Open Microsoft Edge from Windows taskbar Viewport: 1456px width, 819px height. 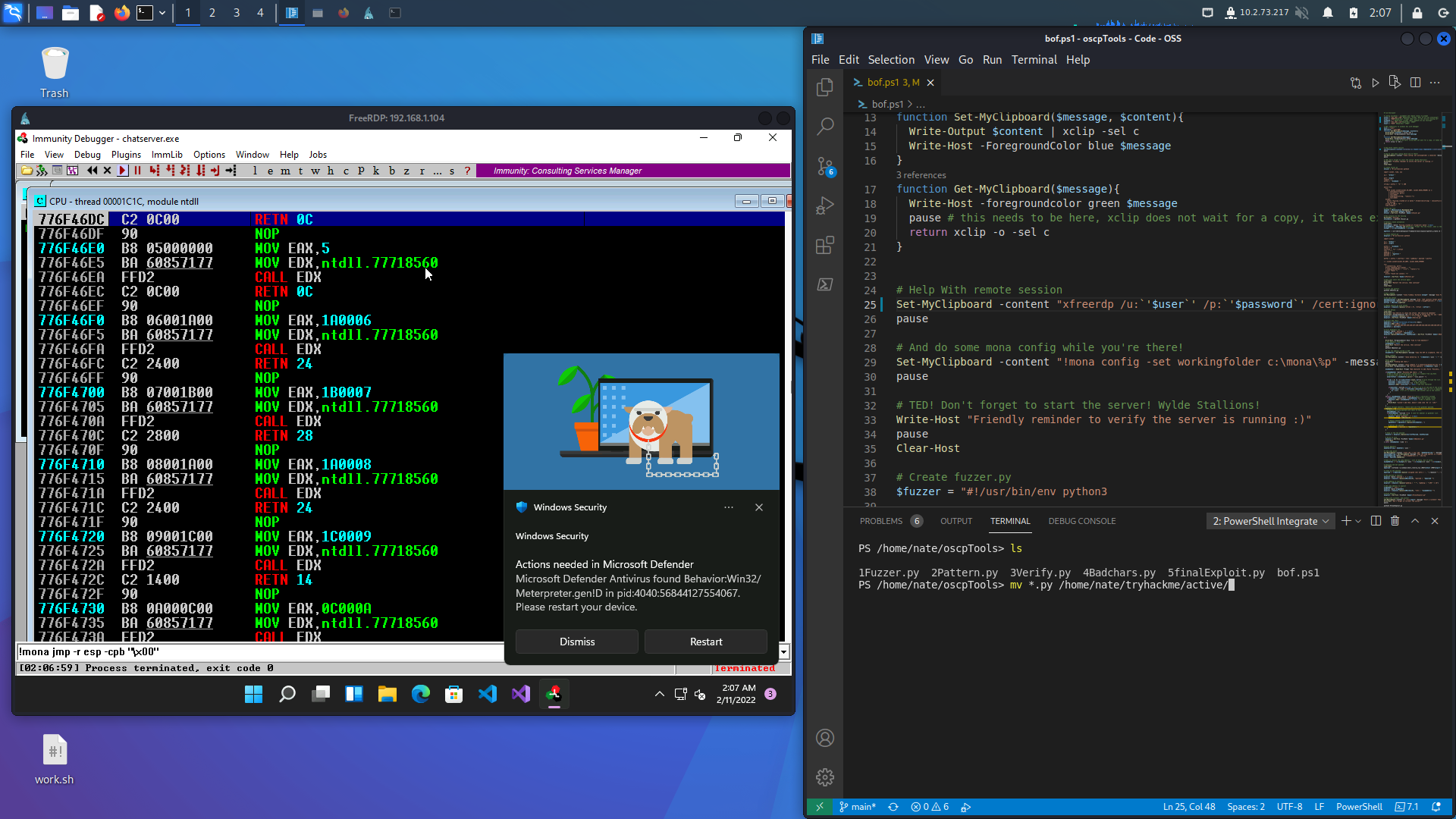point(421,694)
